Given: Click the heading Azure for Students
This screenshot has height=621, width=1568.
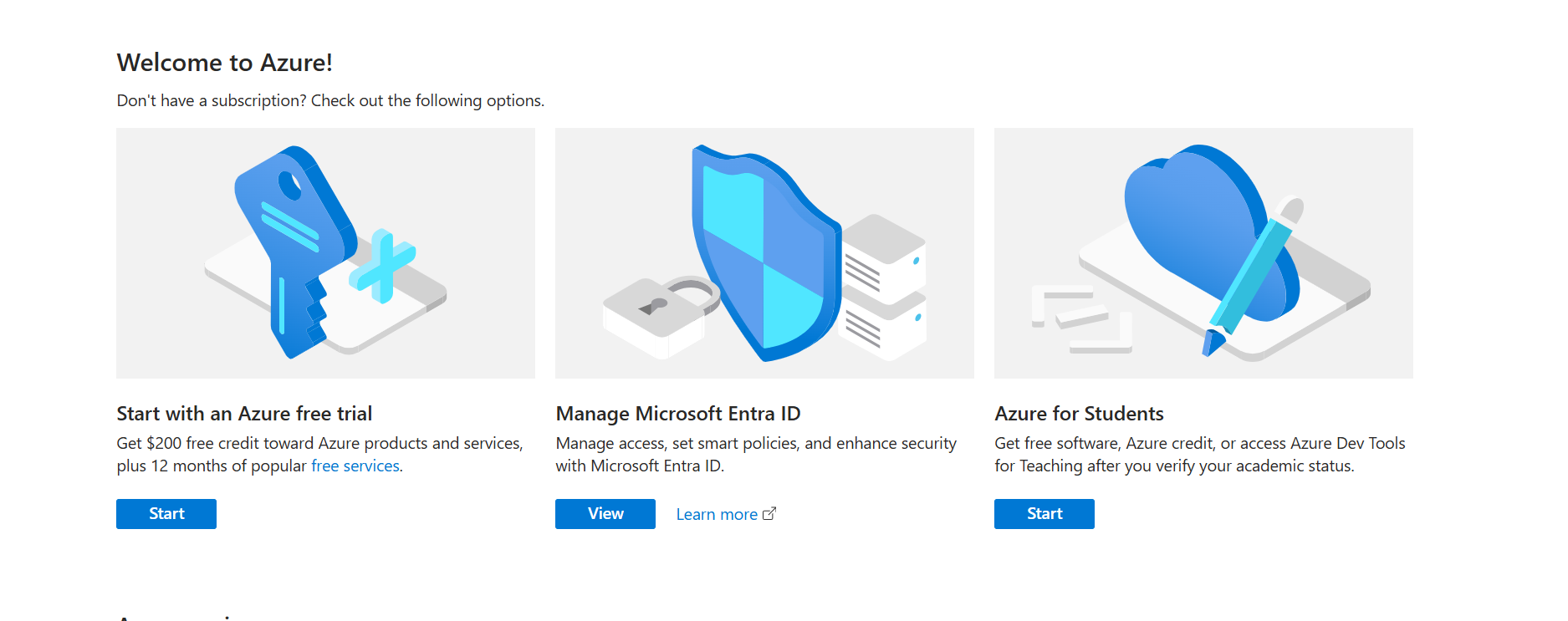Looking at the screenshot, I should coord(1079,414).
